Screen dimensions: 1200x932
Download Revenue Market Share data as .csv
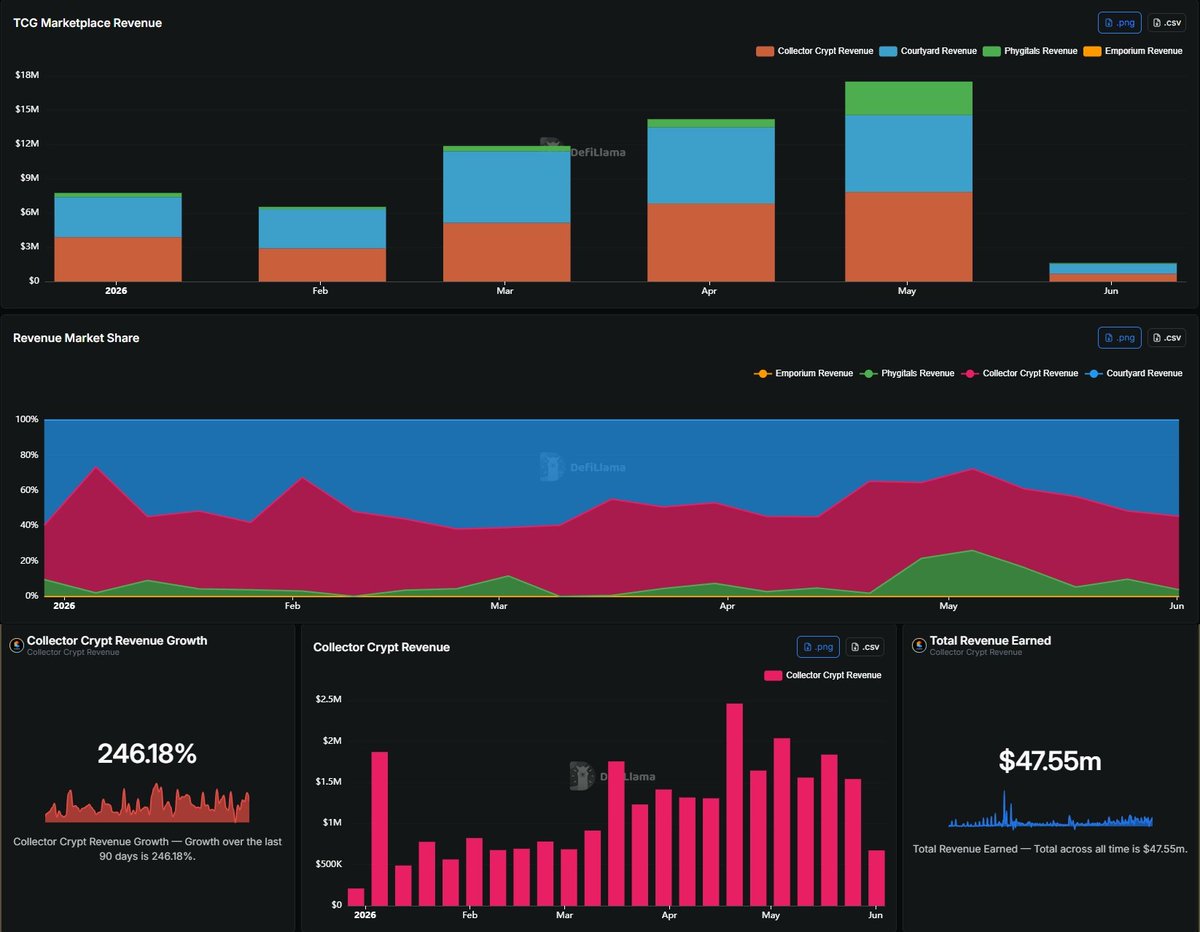coord(1166,338)
